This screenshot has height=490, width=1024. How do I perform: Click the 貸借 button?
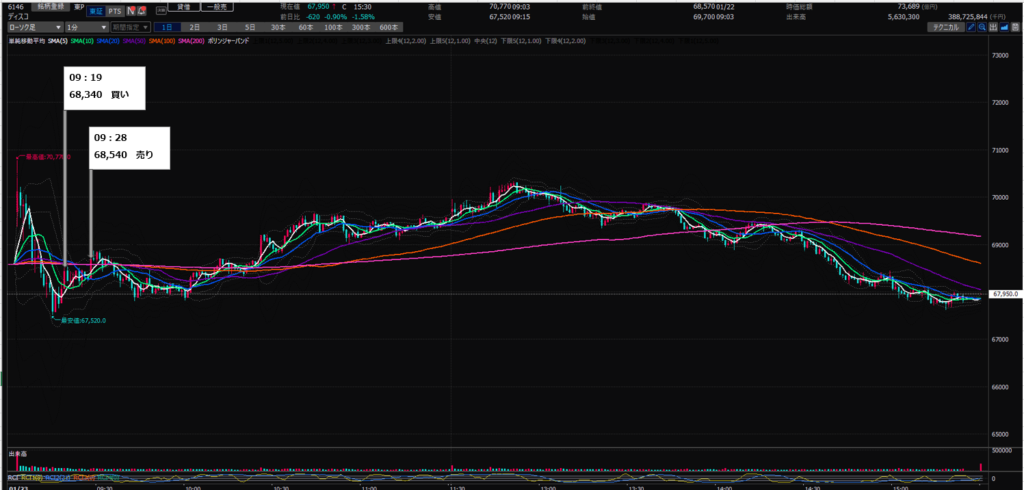click(184, 7)
